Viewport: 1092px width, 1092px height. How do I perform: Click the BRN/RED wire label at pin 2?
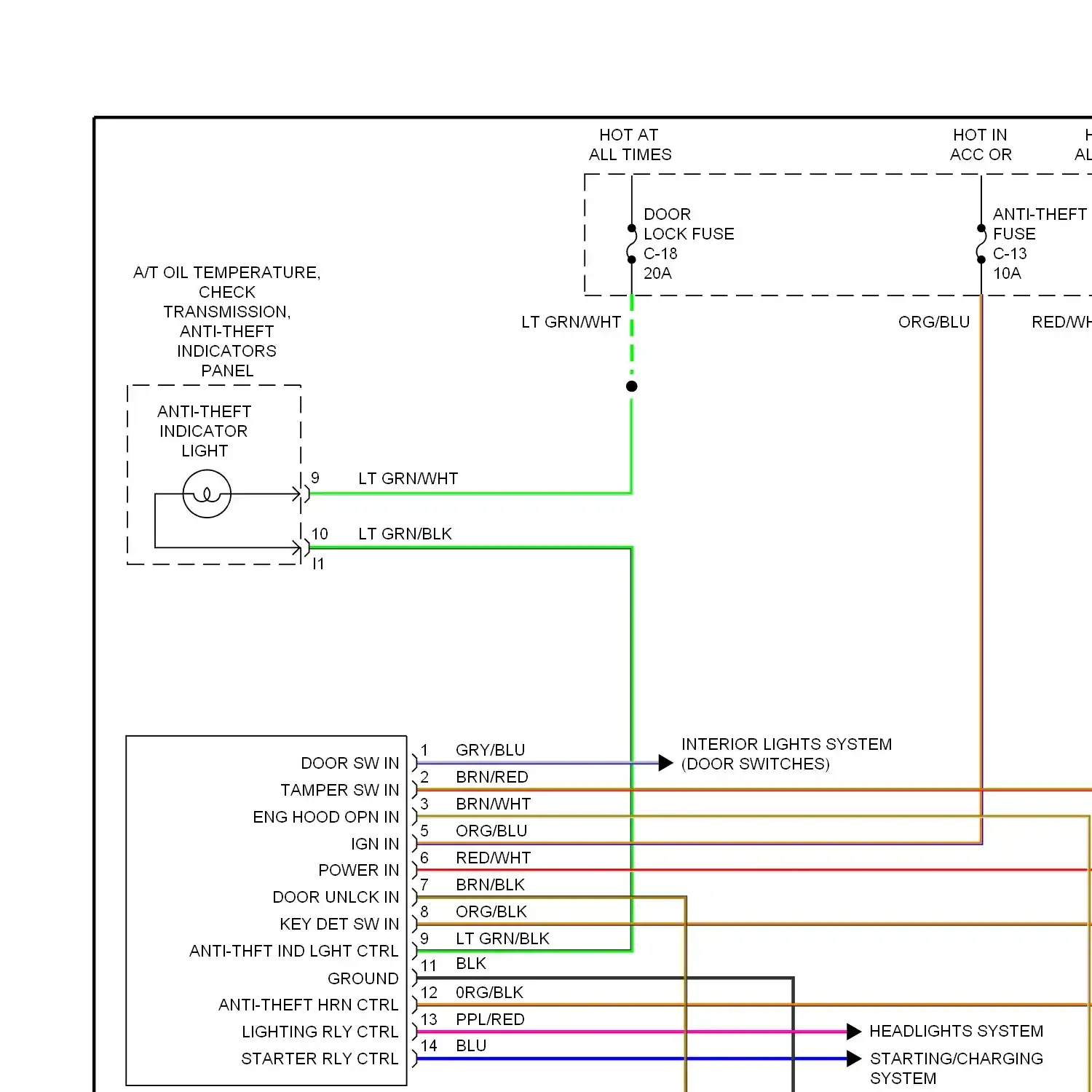pos(492,777)
